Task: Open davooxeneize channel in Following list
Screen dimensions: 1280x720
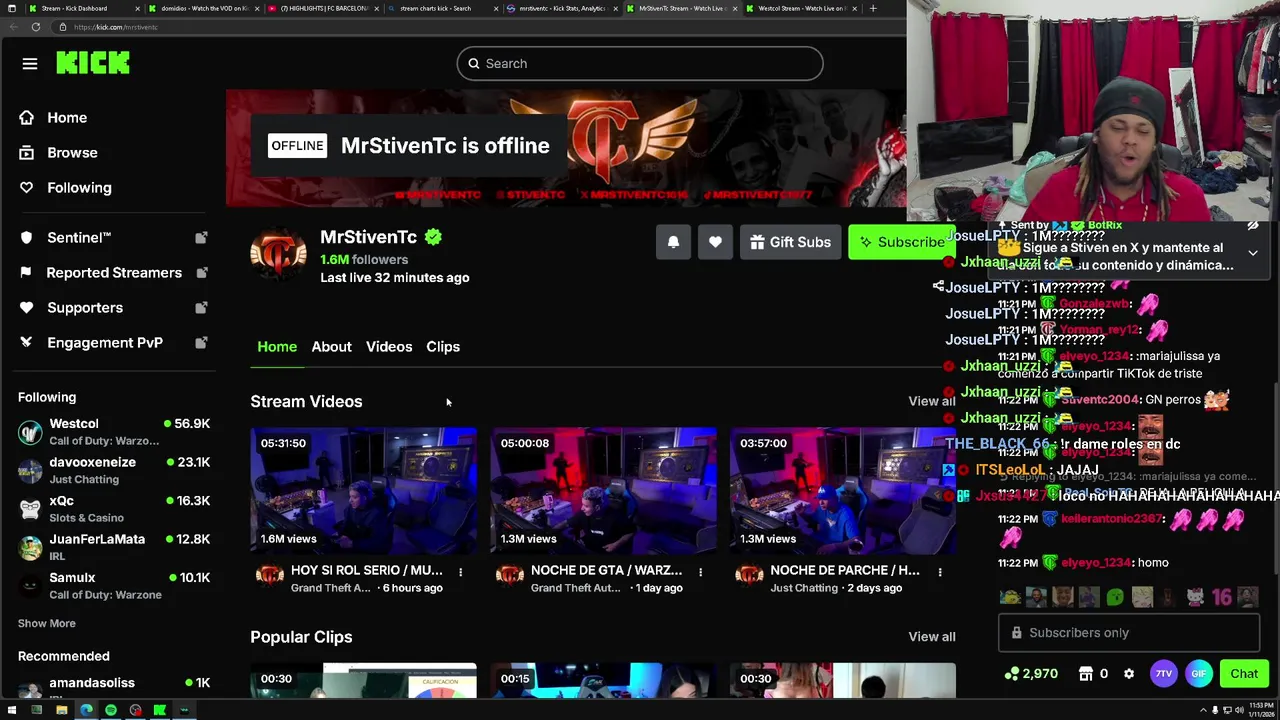Action: coord(114,470)
